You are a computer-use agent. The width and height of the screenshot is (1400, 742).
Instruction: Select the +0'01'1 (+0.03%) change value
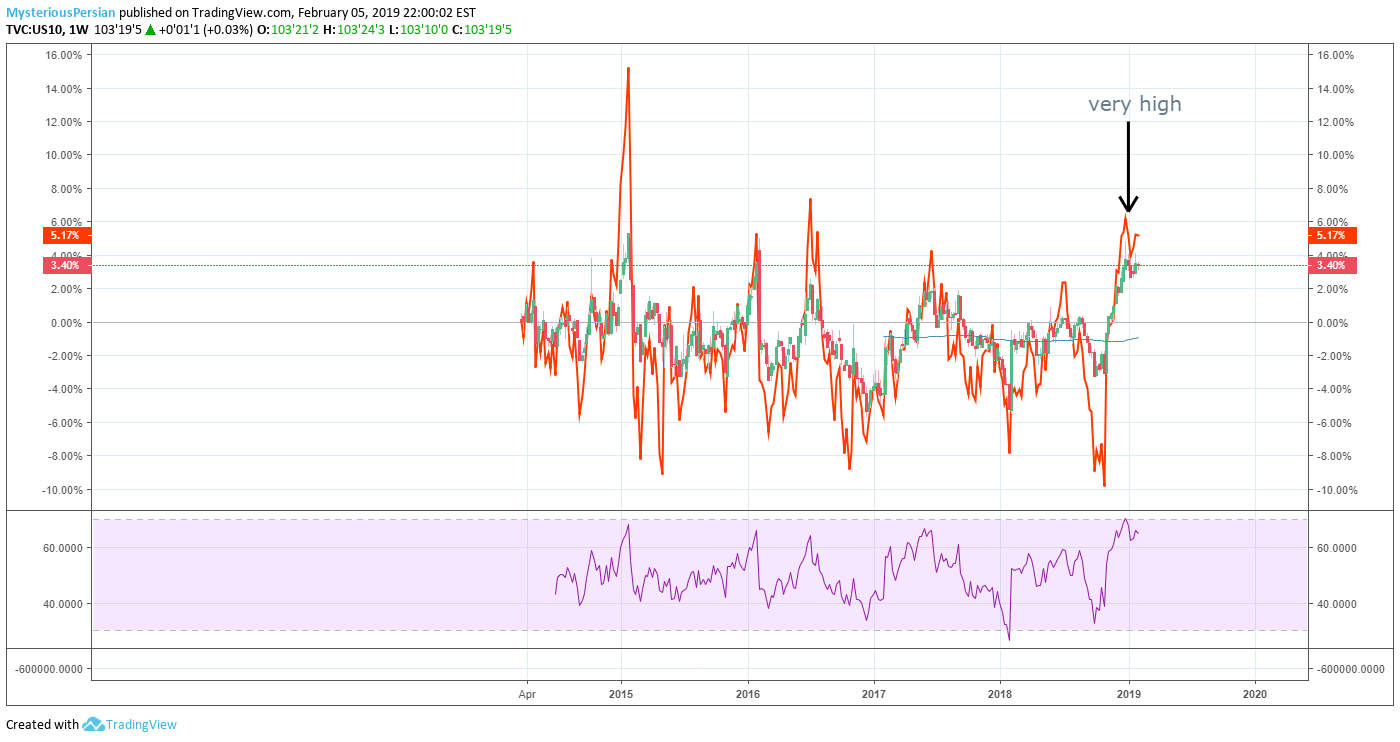207,30
